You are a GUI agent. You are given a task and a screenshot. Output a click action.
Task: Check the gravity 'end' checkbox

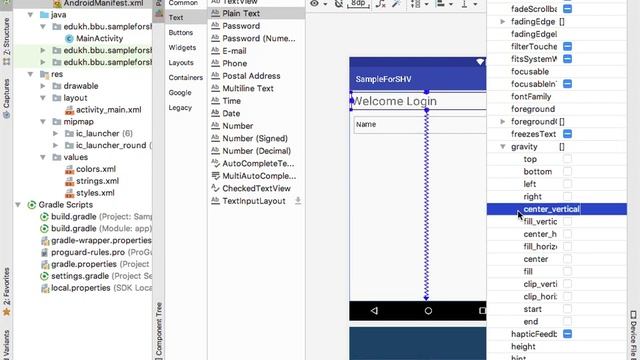pyautogui.click(x=567, y=322)
